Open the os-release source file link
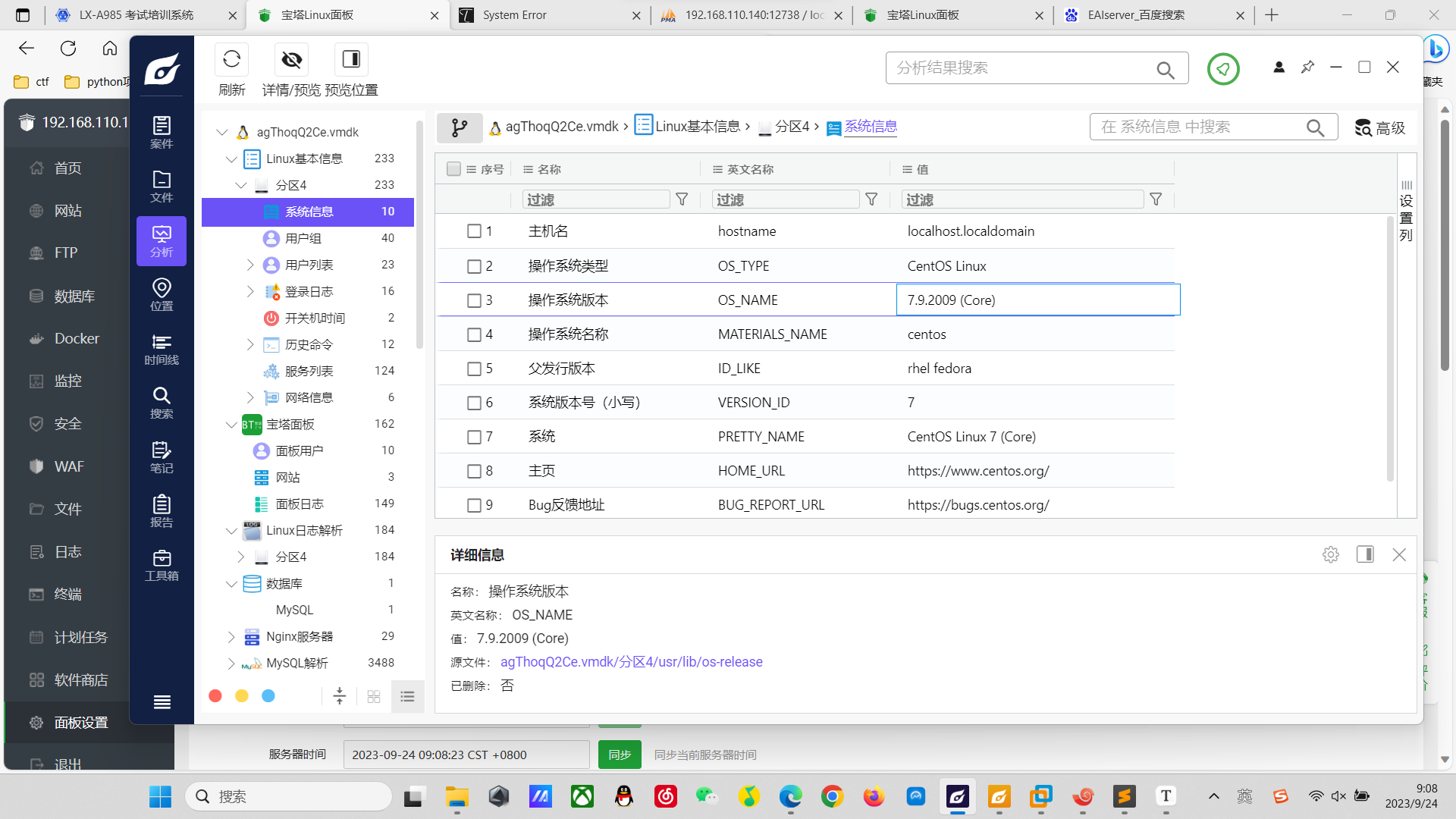 [x=631, y=662]
